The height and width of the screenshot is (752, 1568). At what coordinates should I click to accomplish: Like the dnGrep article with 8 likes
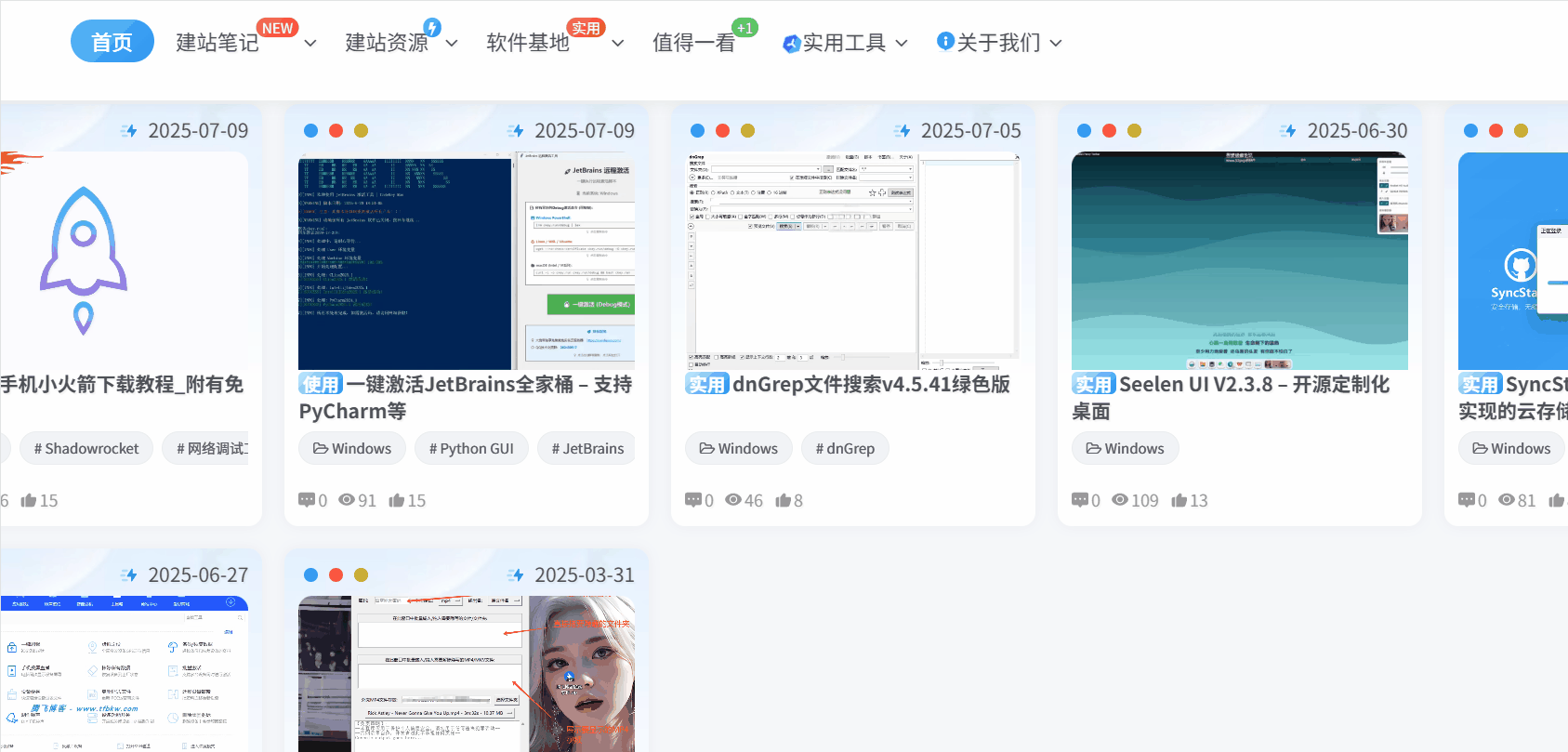783,500
